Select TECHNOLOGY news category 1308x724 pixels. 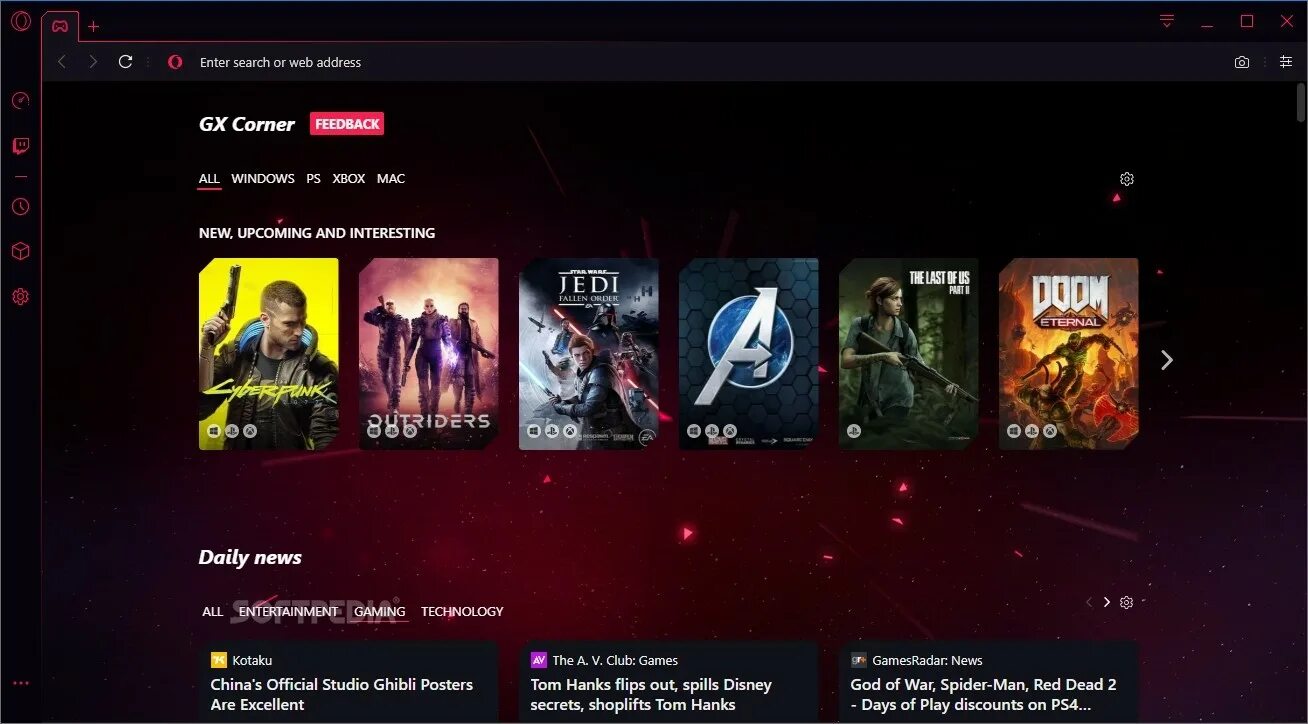click(462, 611)
